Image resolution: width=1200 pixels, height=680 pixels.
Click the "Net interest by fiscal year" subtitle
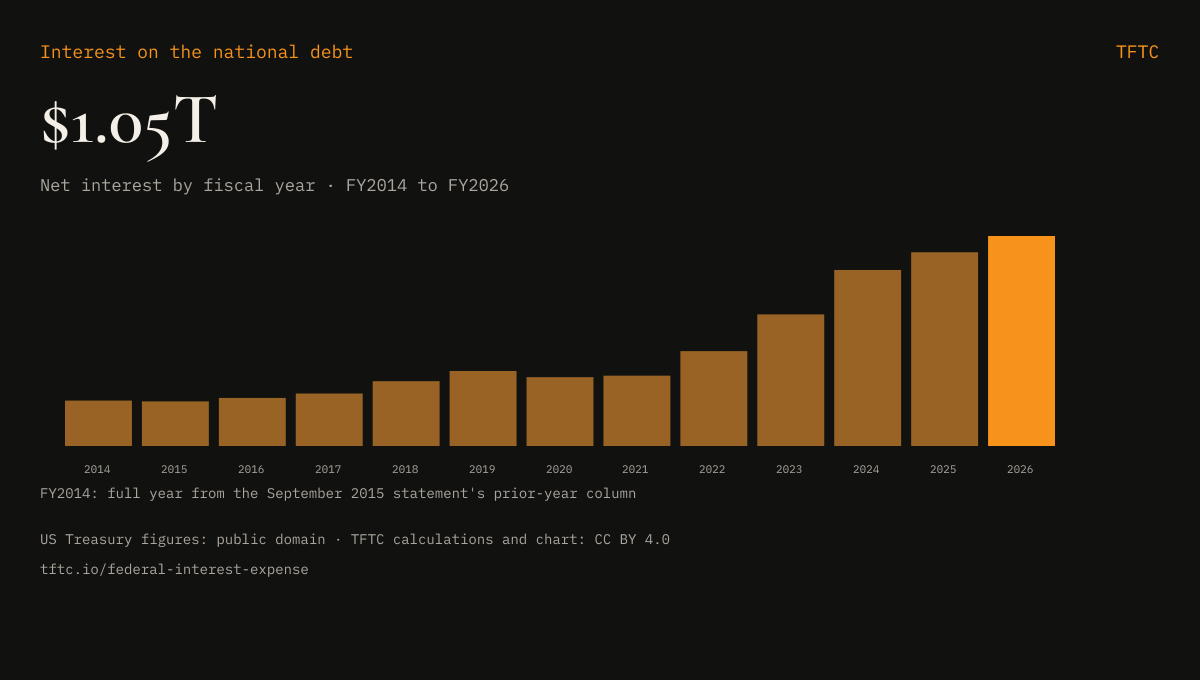275,185
